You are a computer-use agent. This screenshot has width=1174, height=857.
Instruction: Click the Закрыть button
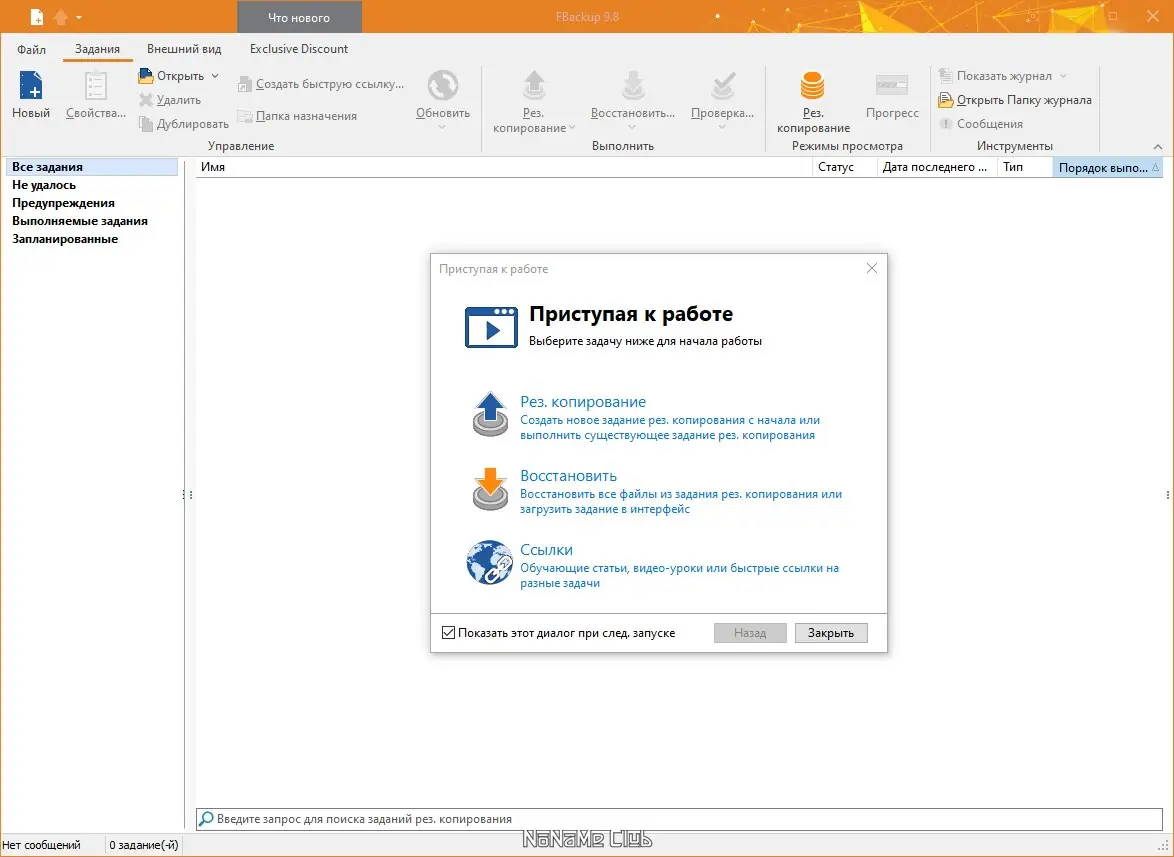[831, 632]
